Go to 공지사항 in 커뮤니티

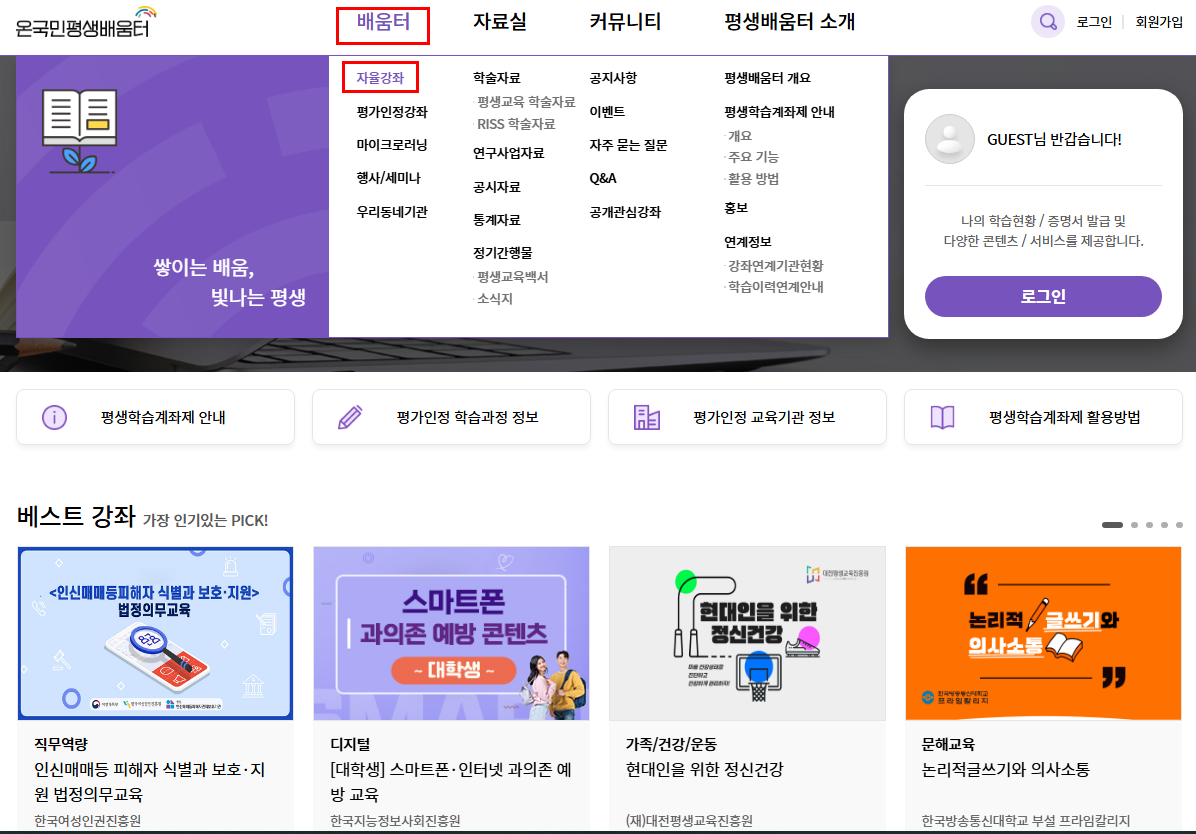click(x=613, y=78)
